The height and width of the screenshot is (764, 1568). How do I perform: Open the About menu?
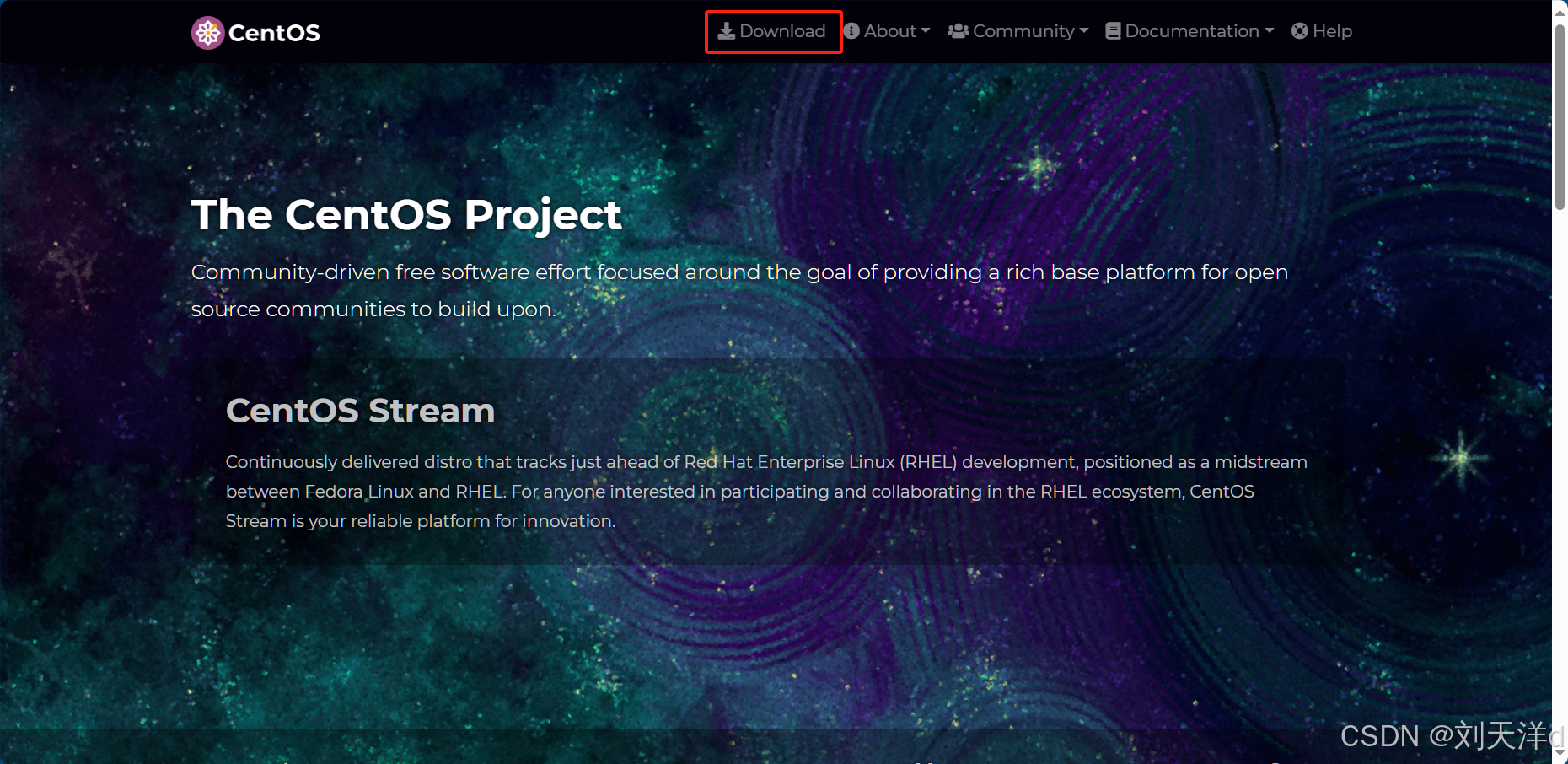pos(887,31)
